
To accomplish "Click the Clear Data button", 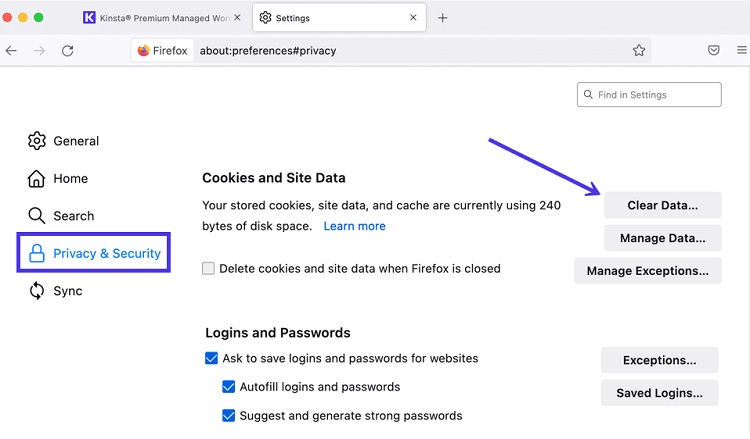I will tap(662, 205).
